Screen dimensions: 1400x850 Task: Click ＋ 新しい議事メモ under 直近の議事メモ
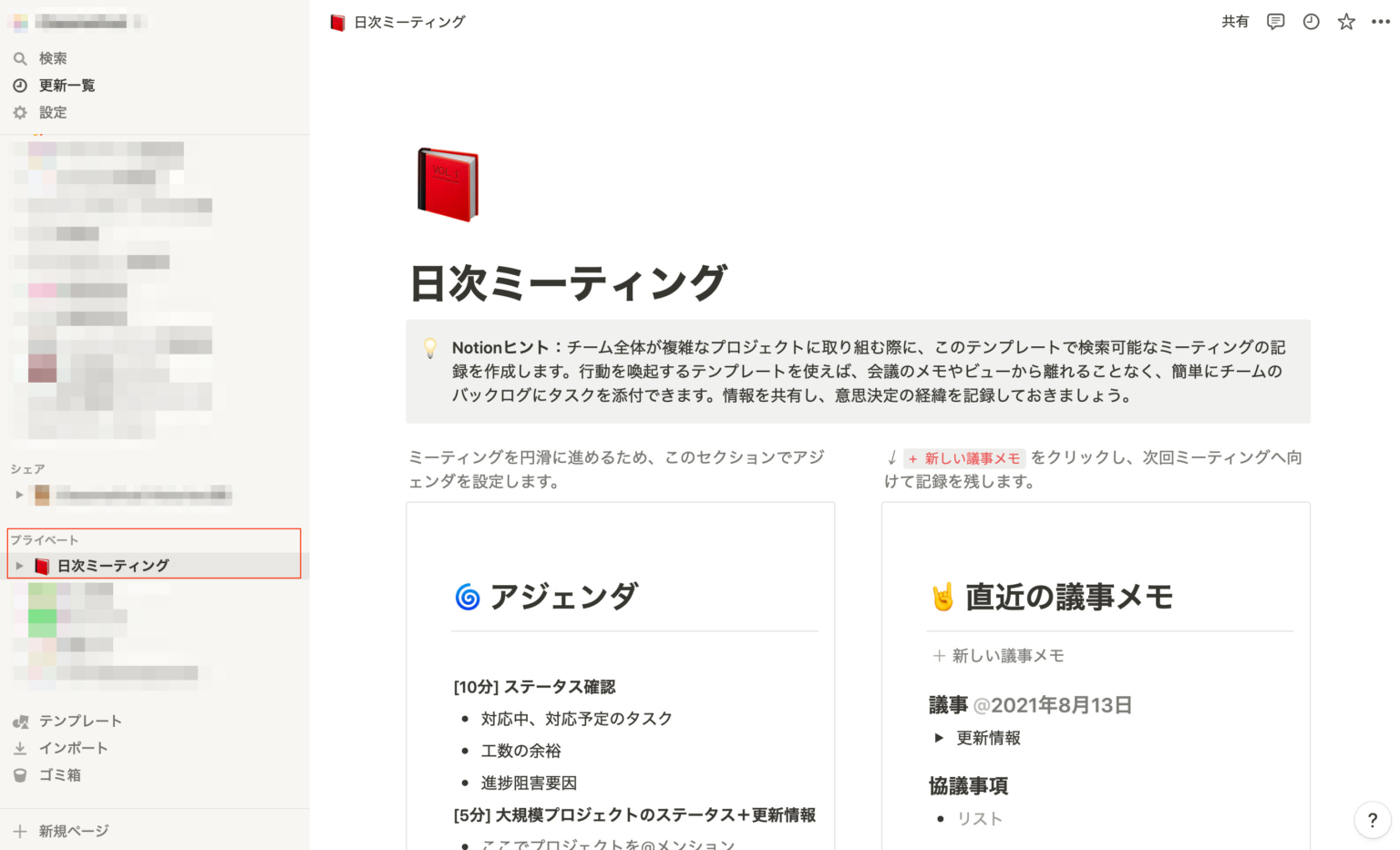pyautogui.click(x=998, y=655)
